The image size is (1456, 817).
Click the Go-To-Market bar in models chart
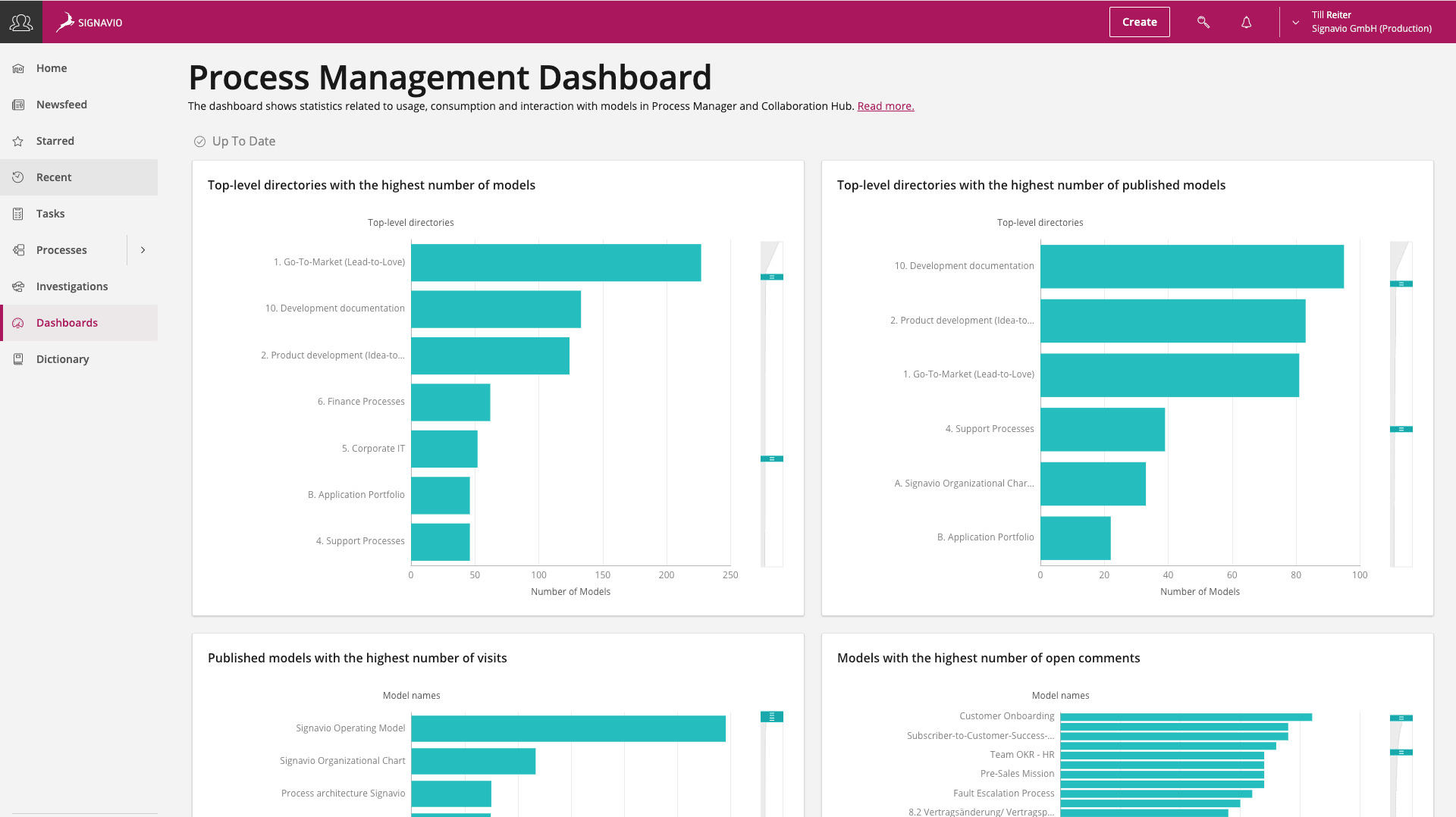point(556,263)
